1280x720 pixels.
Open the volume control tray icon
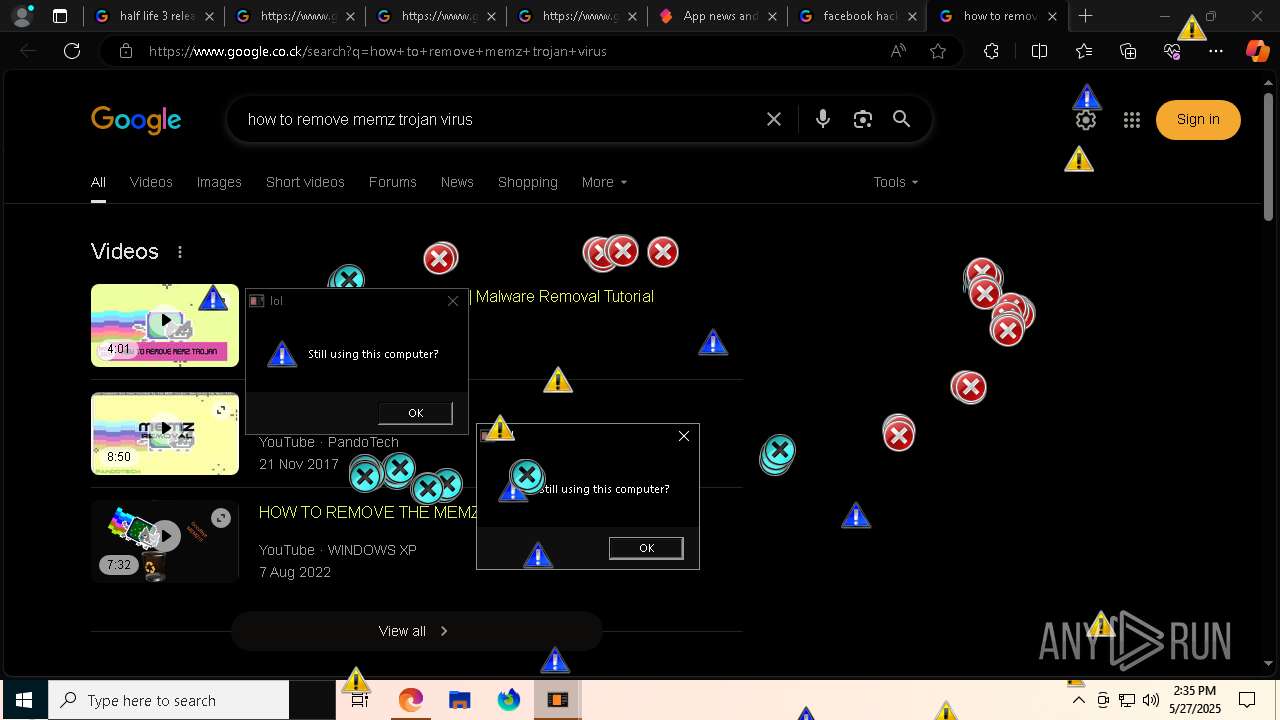click(x=1151, y=700)
